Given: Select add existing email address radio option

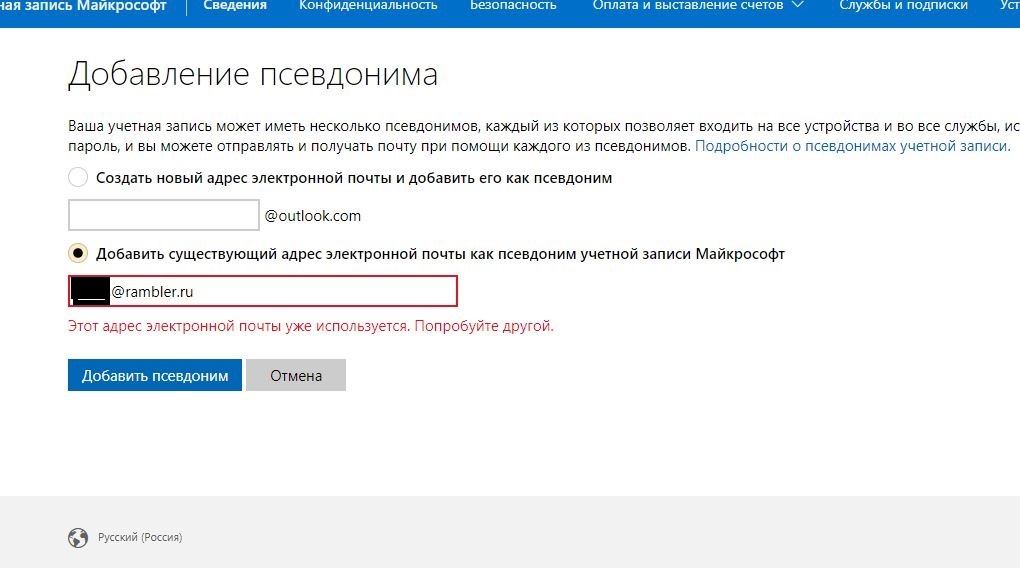Looking at the screenshot, I should point(78,253).
